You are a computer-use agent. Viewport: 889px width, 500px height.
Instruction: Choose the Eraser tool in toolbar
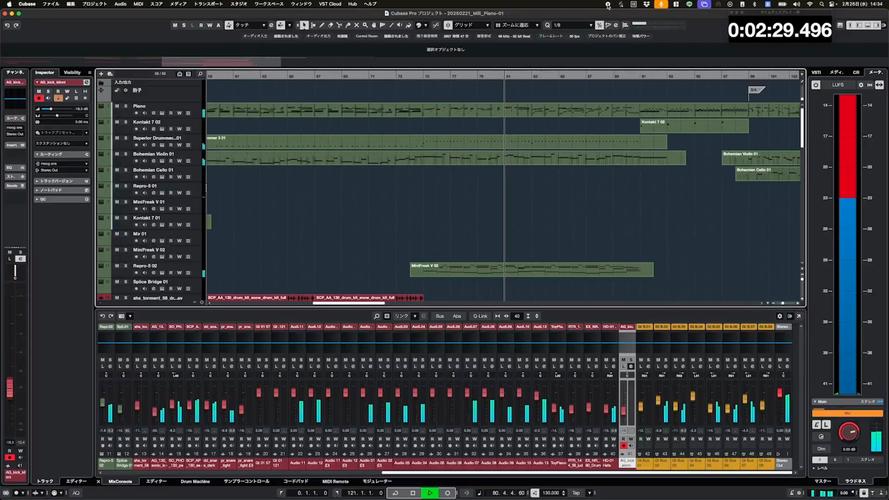[x=331, y=26]
